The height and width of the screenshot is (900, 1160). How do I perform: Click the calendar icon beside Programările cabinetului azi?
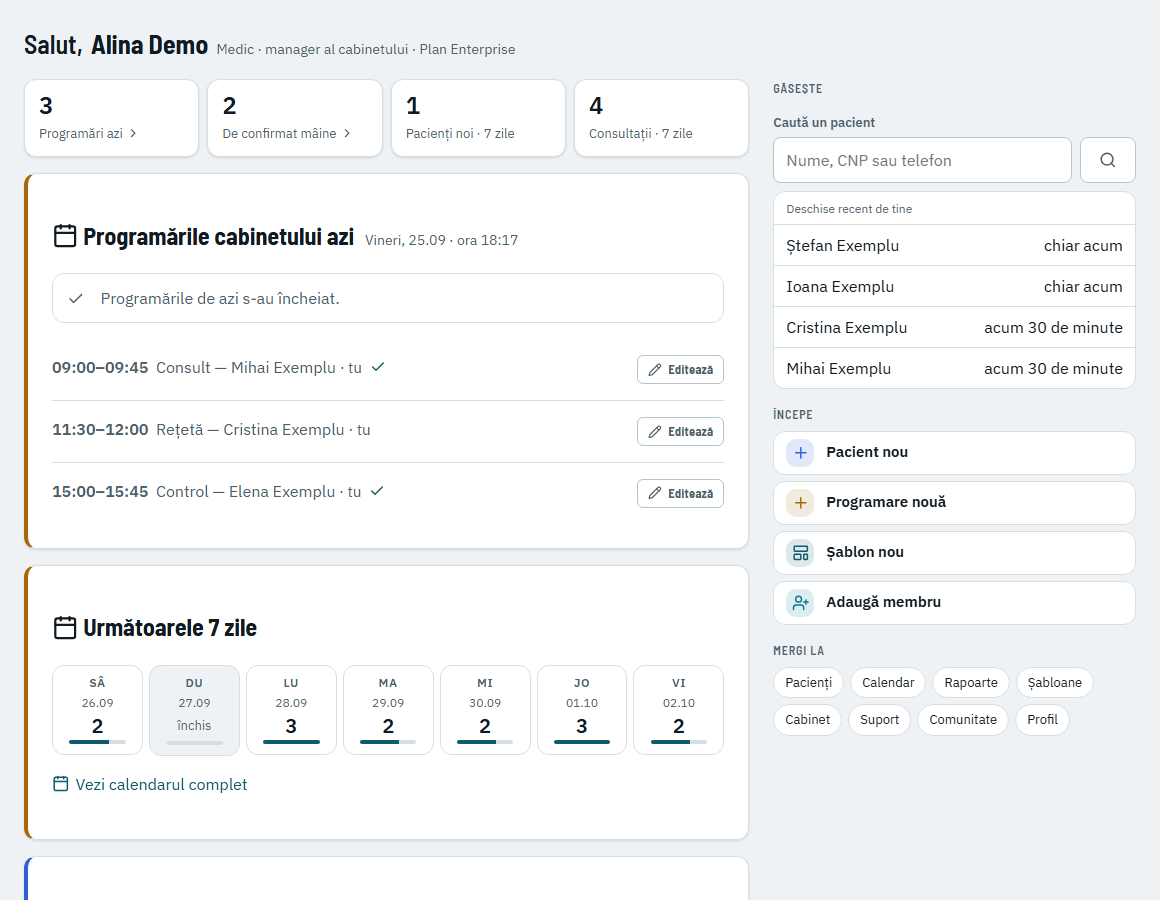[x=65, y=236]
